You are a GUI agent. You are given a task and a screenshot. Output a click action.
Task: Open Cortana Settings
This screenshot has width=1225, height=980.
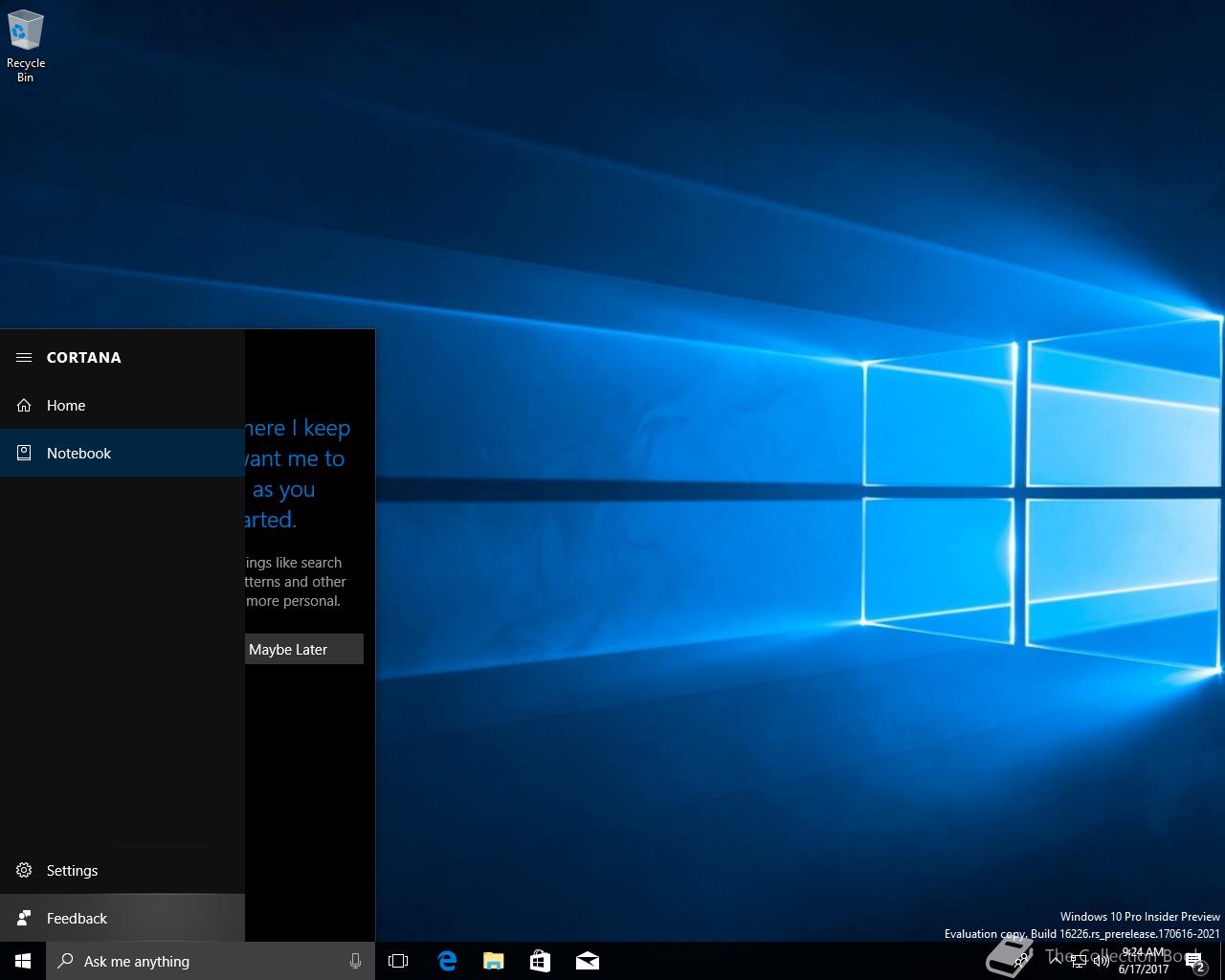pos(122,870)
